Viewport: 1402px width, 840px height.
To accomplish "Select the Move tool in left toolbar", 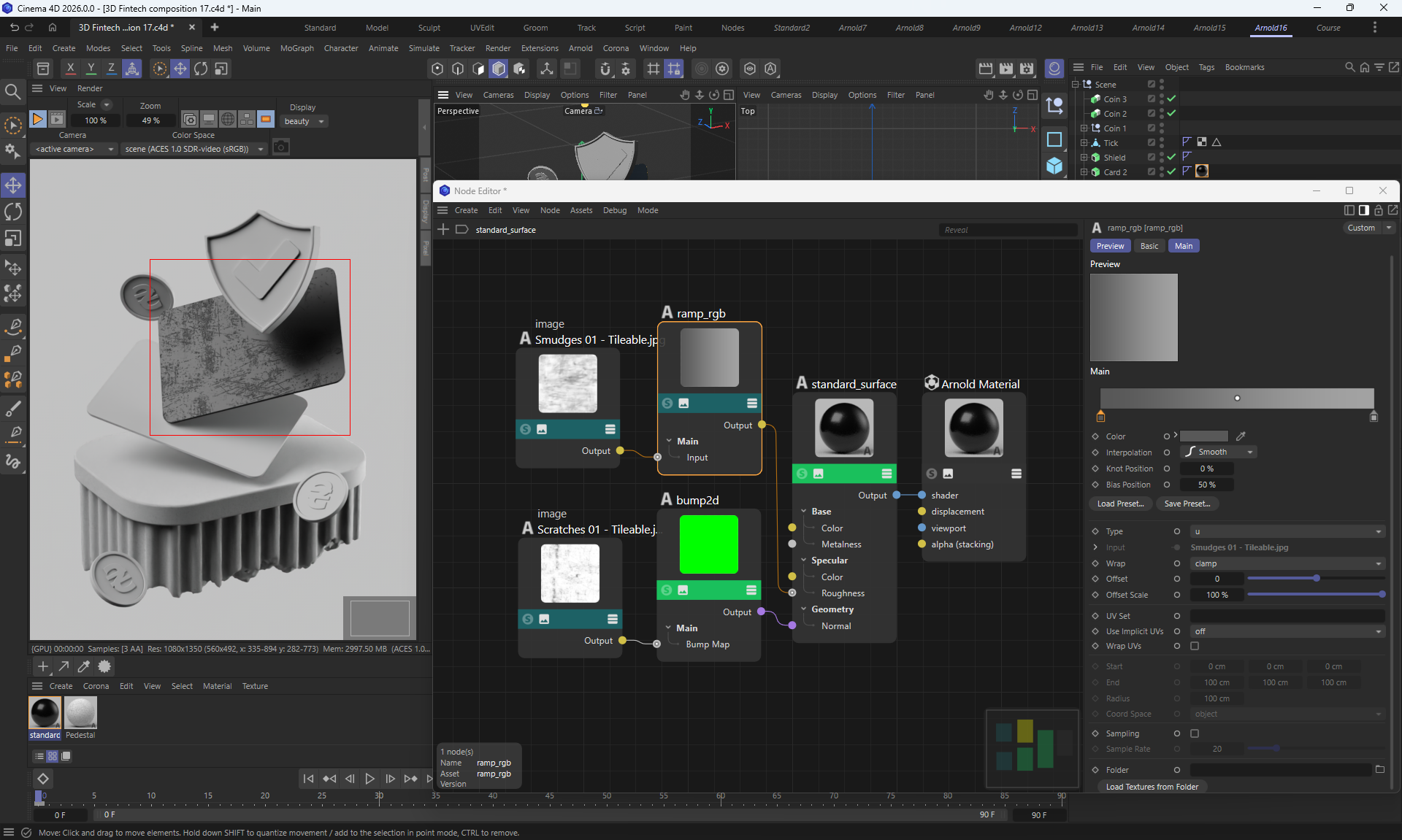I will coord(13,185).
